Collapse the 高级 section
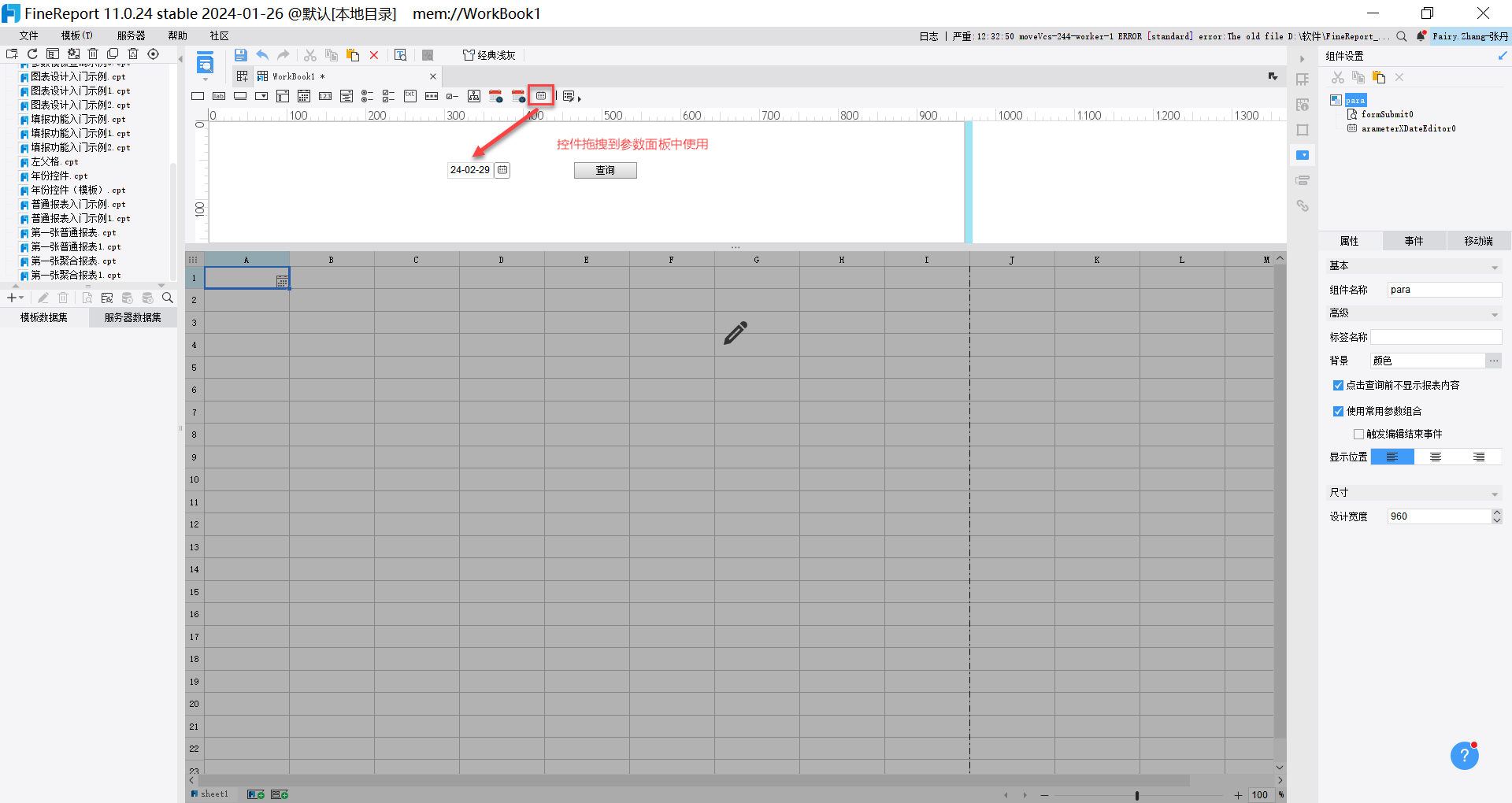Screen dimensions: 1512x803 (1495, 315)
